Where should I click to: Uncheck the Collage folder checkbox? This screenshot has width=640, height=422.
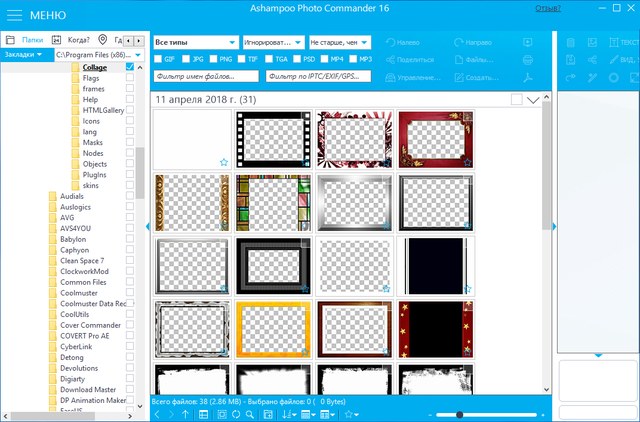[130, 67]
